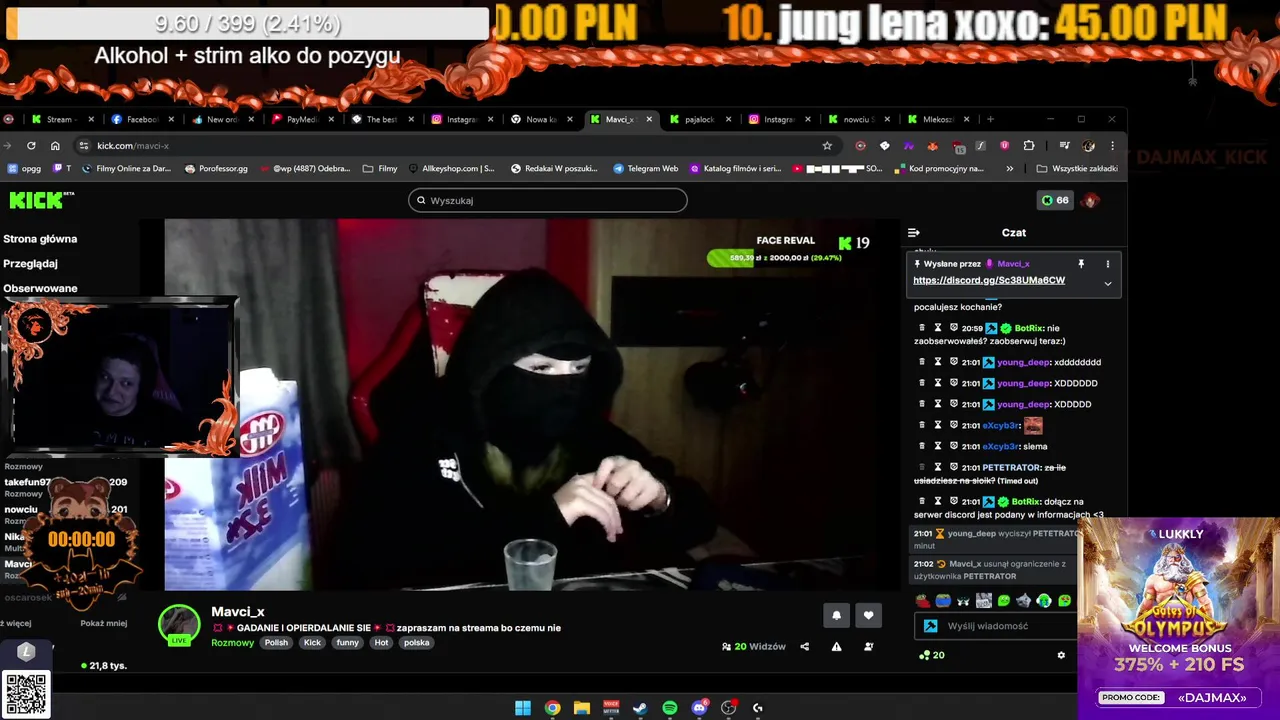Screen dimensions: 1280x720
Task: Open the user icon beside report
Action: pos(868,647)
